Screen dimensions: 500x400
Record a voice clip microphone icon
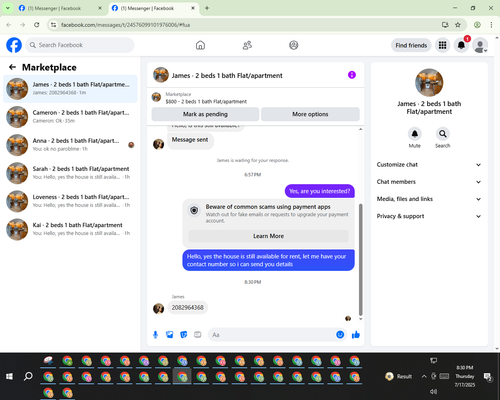point(155,335)
